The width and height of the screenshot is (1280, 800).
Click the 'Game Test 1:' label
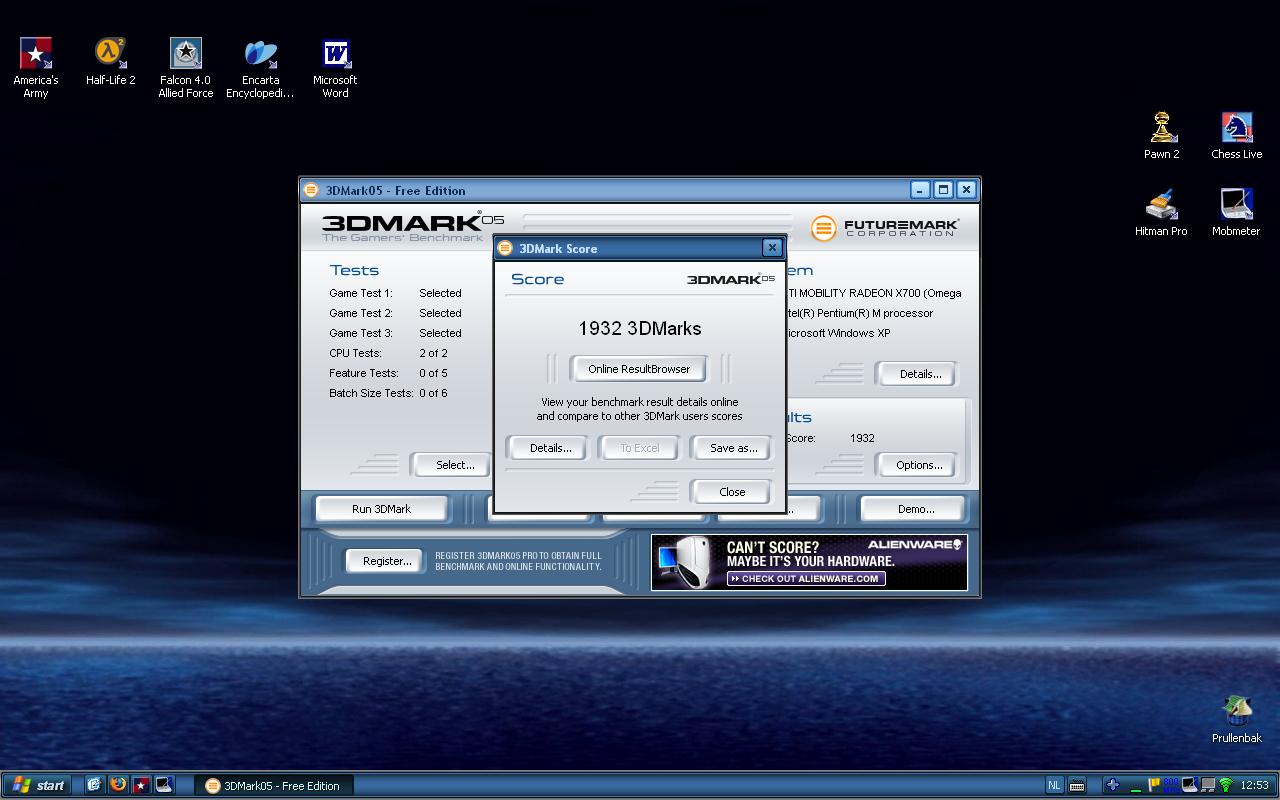coord(361,293)
